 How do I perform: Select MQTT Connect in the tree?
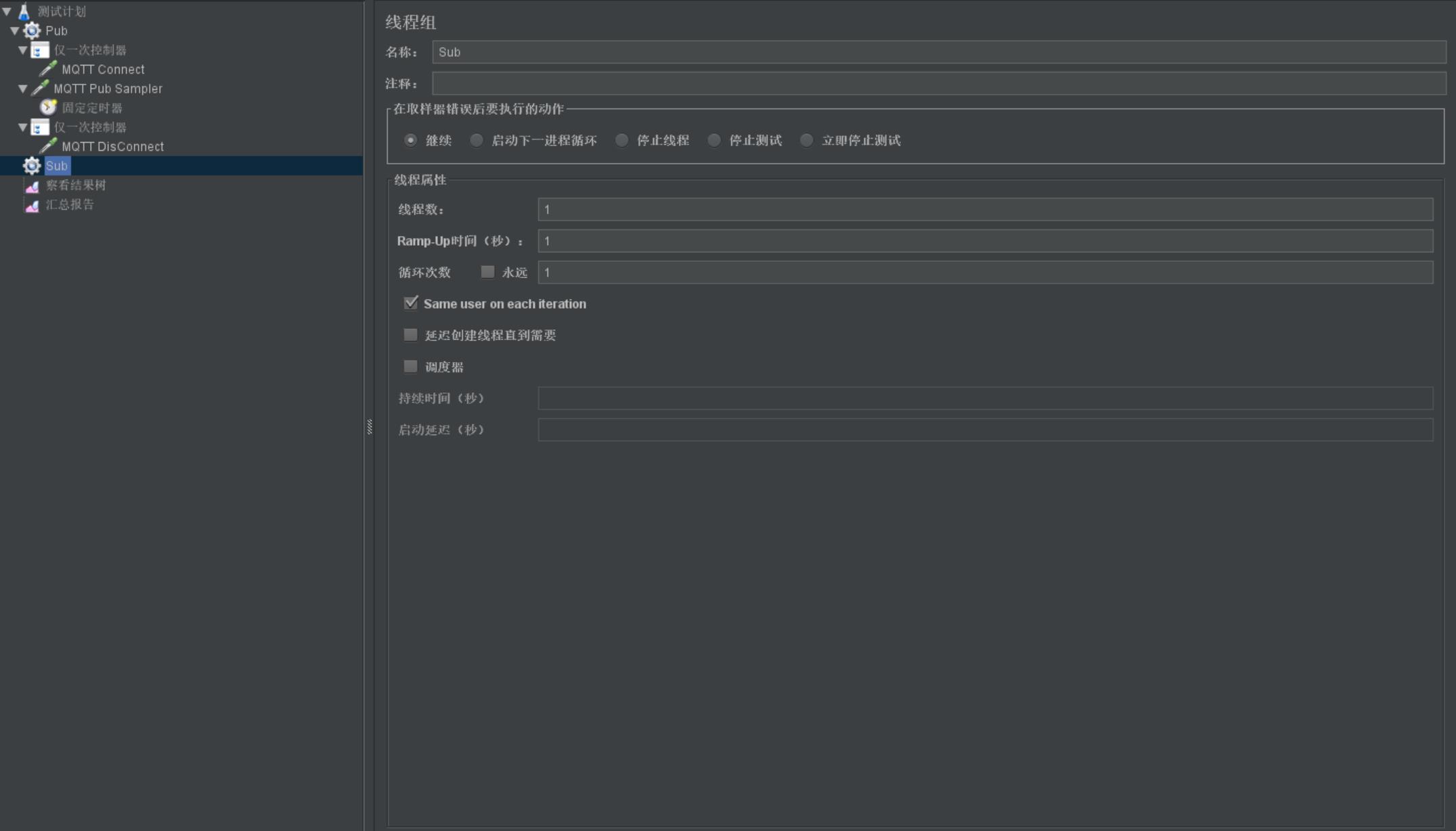pos(103,69)
